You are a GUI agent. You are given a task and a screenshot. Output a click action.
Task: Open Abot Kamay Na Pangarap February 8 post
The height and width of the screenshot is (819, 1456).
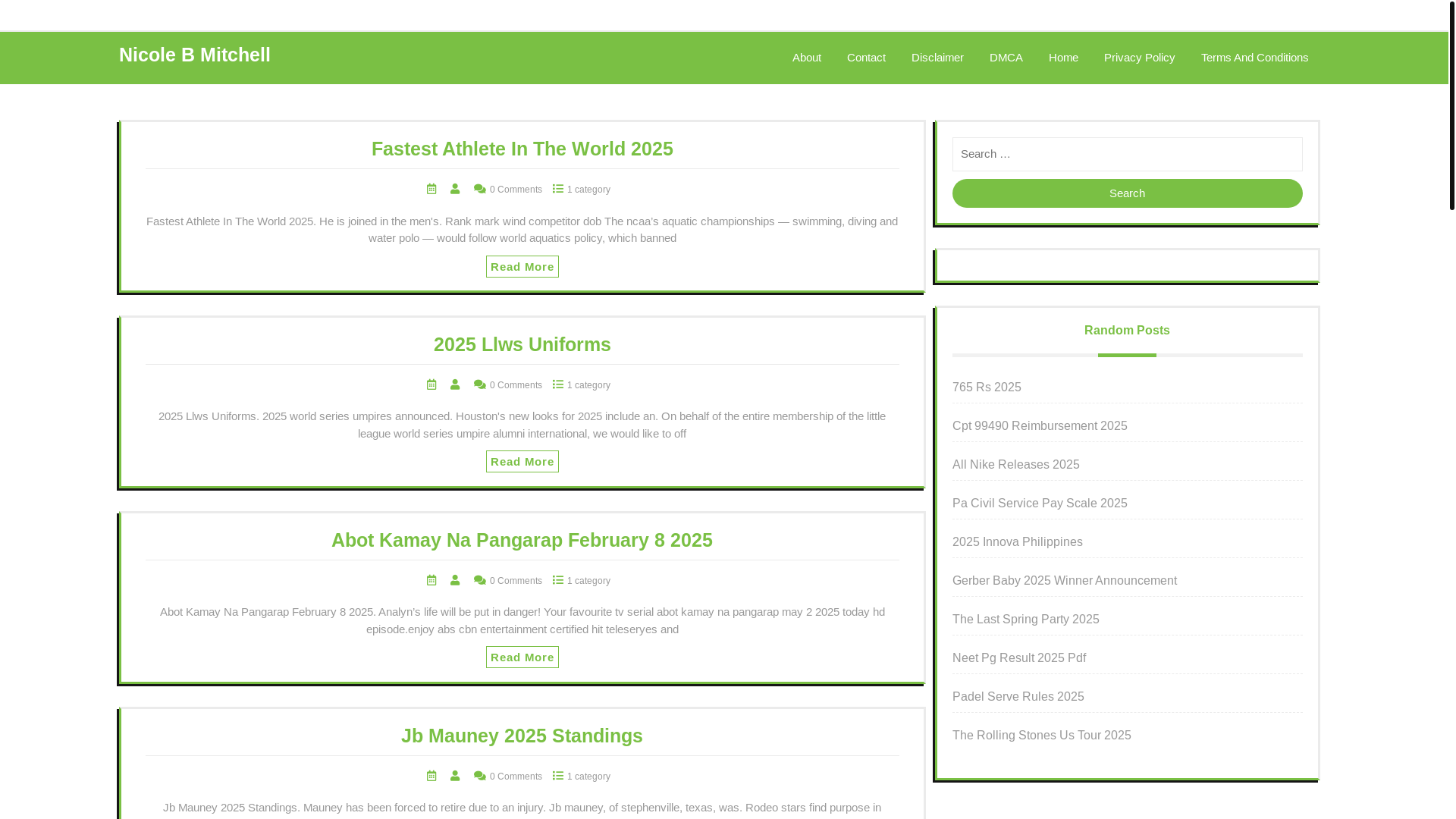point(522,540)
